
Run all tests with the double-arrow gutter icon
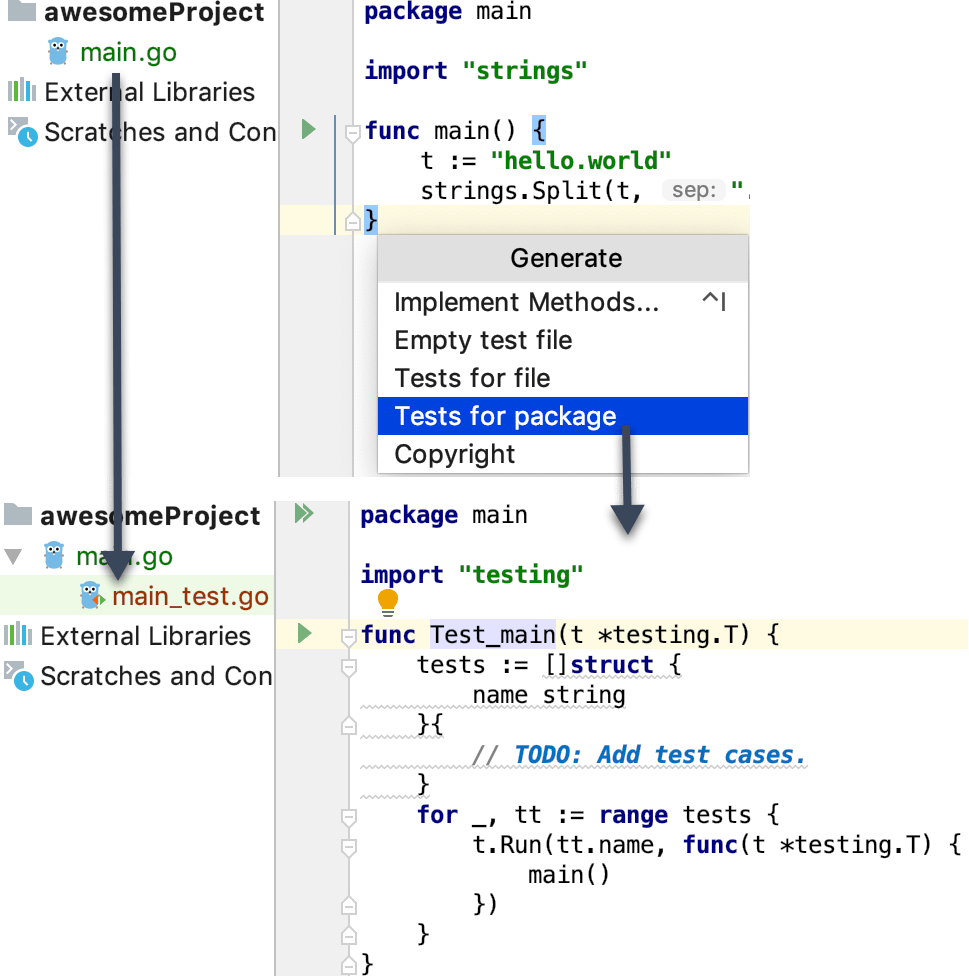(303, 513)
